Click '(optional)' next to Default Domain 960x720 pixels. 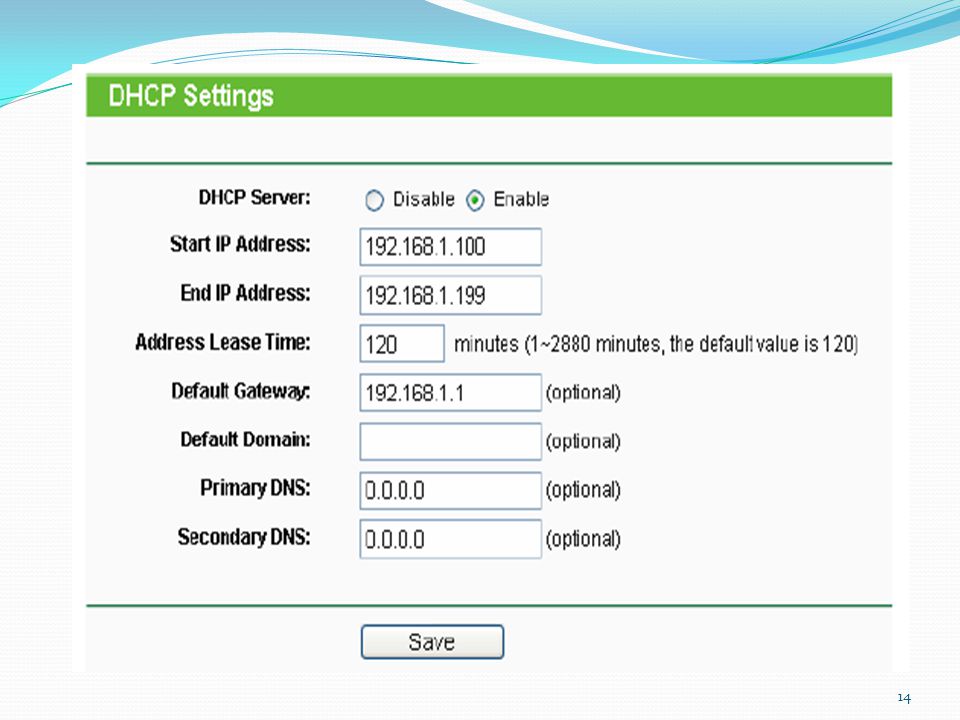[583, 441]
